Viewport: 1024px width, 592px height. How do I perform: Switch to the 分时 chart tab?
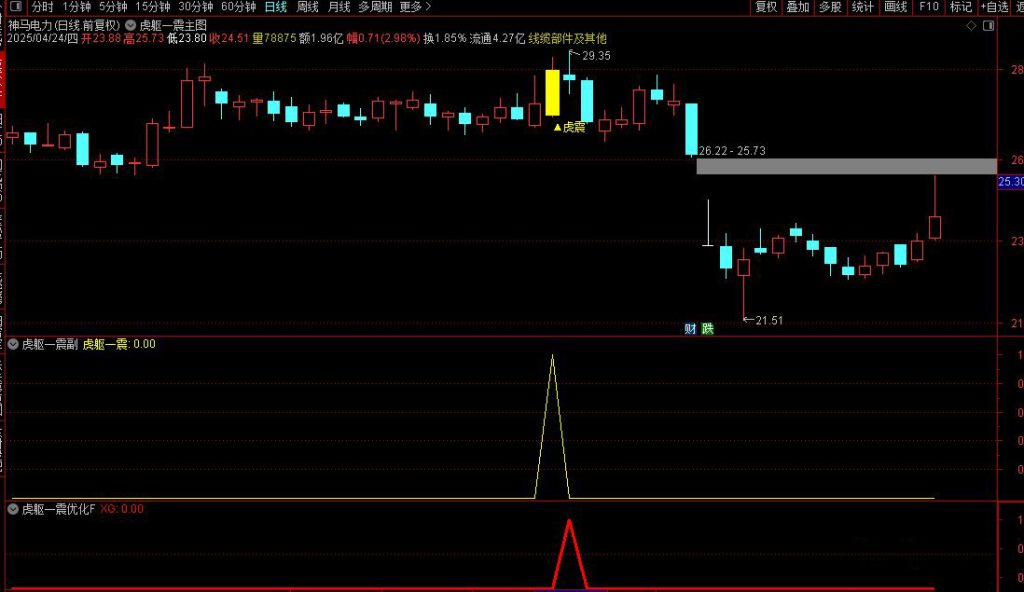point(42,7)
